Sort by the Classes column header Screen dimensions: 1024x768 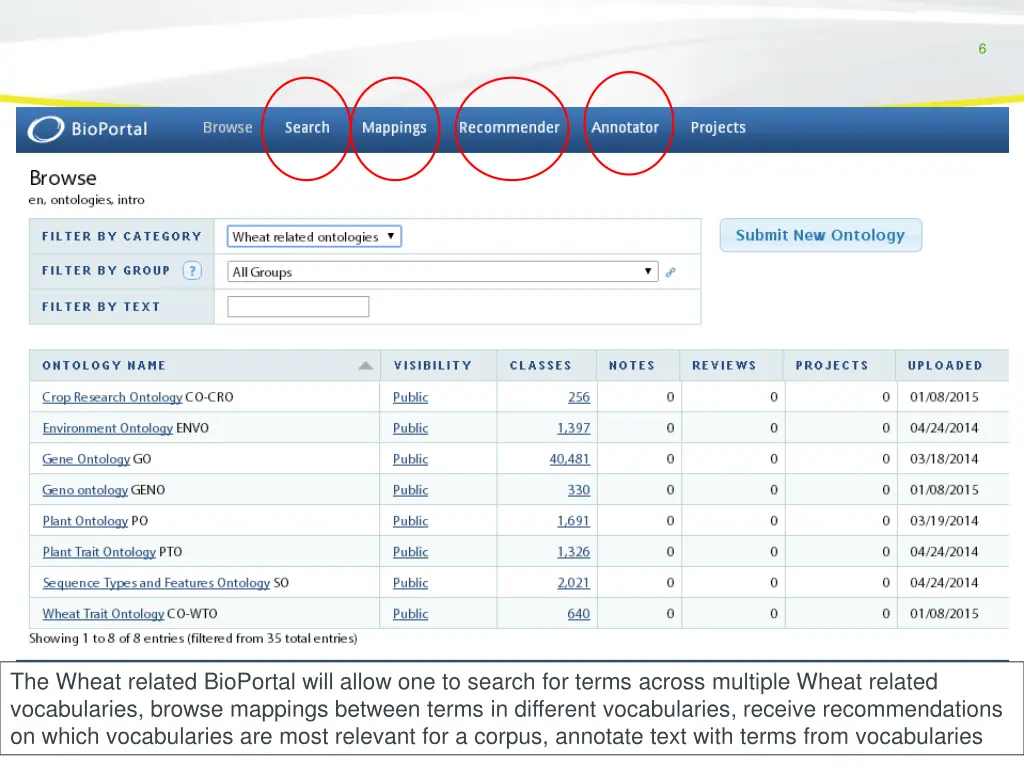coord(541,366)
